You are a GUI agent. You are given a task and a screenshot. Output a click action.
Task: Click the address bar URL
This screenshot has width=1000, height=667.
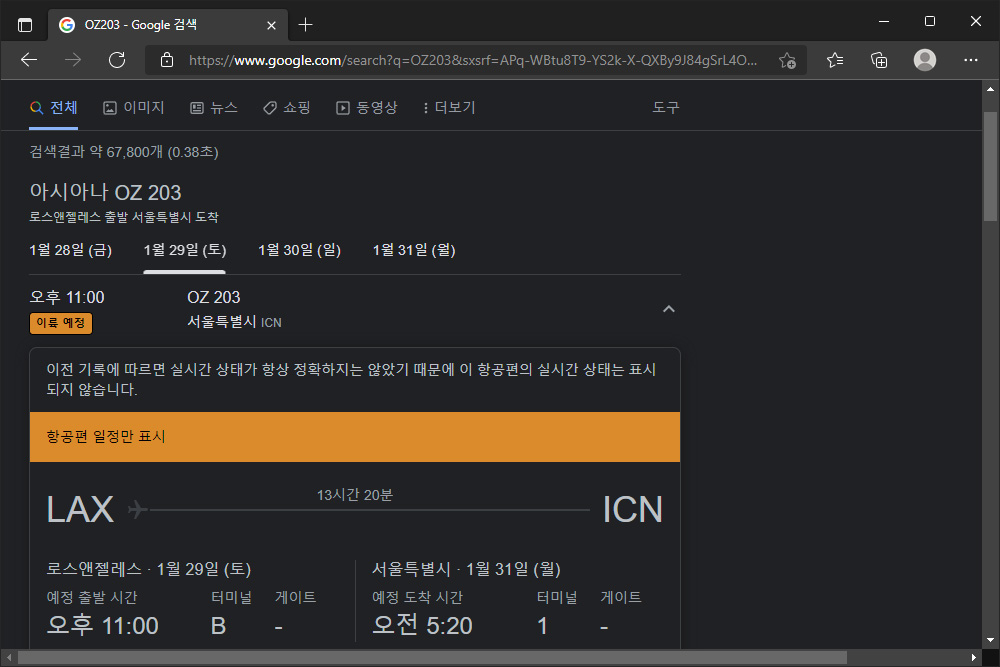coord(473,60)
